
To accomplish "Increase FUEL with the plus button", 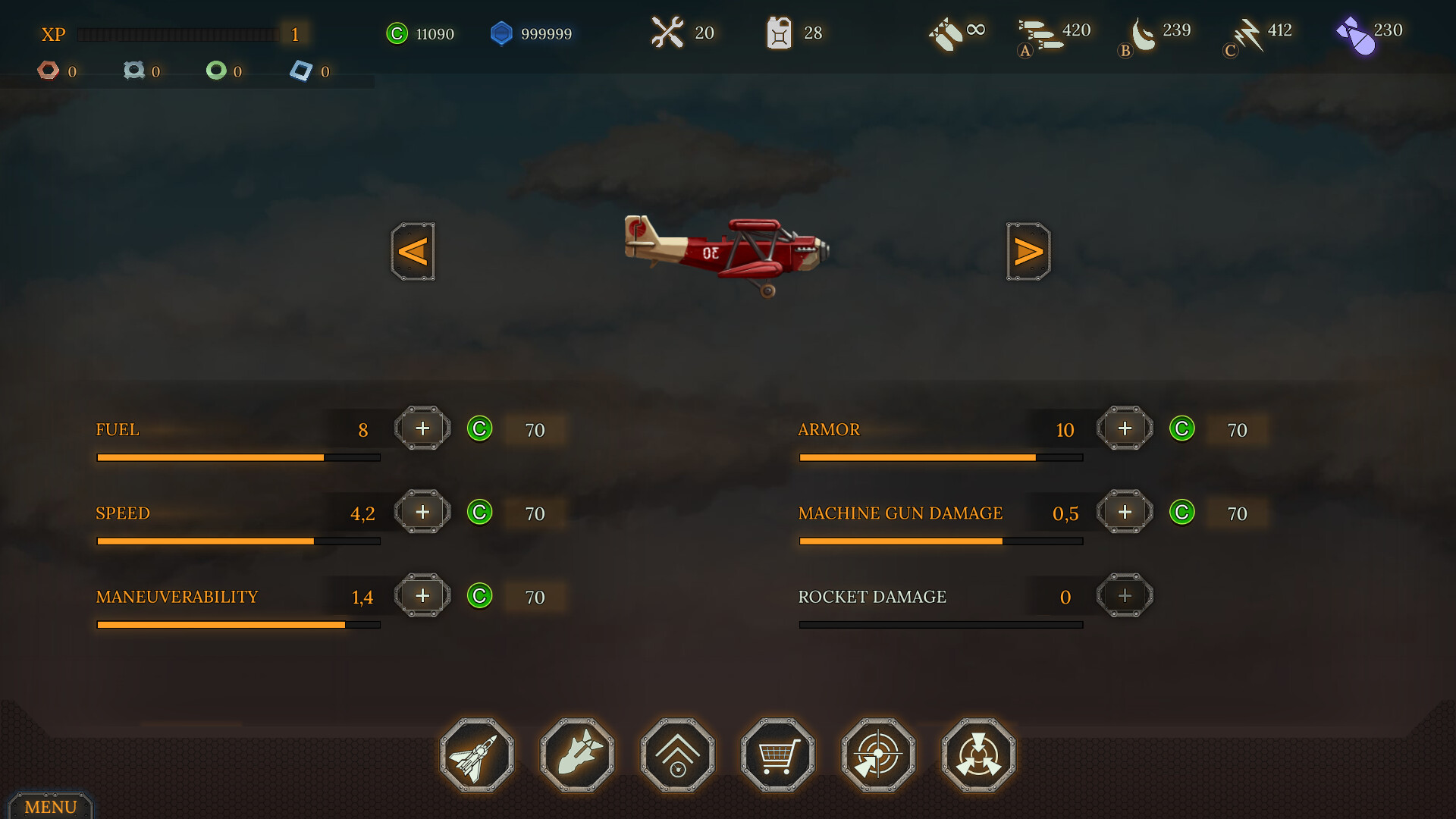I will tap(422, 428).
